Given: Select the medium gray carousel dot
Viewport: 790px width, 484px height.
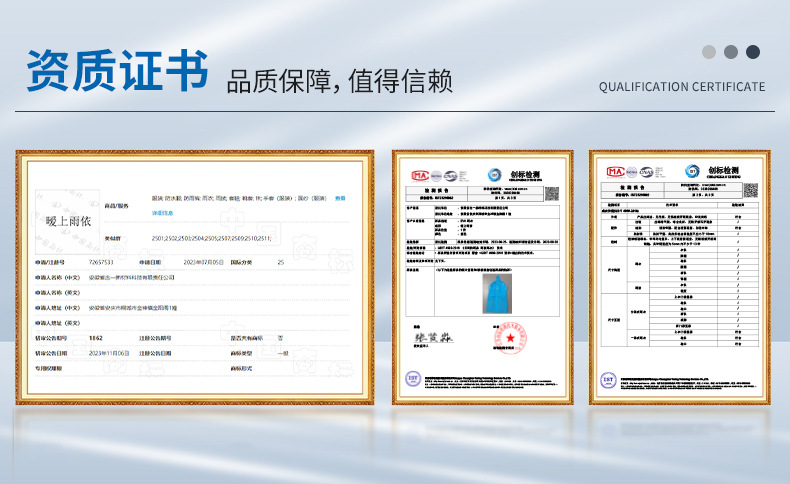Looking at the screenshot, I should [731, 52].
